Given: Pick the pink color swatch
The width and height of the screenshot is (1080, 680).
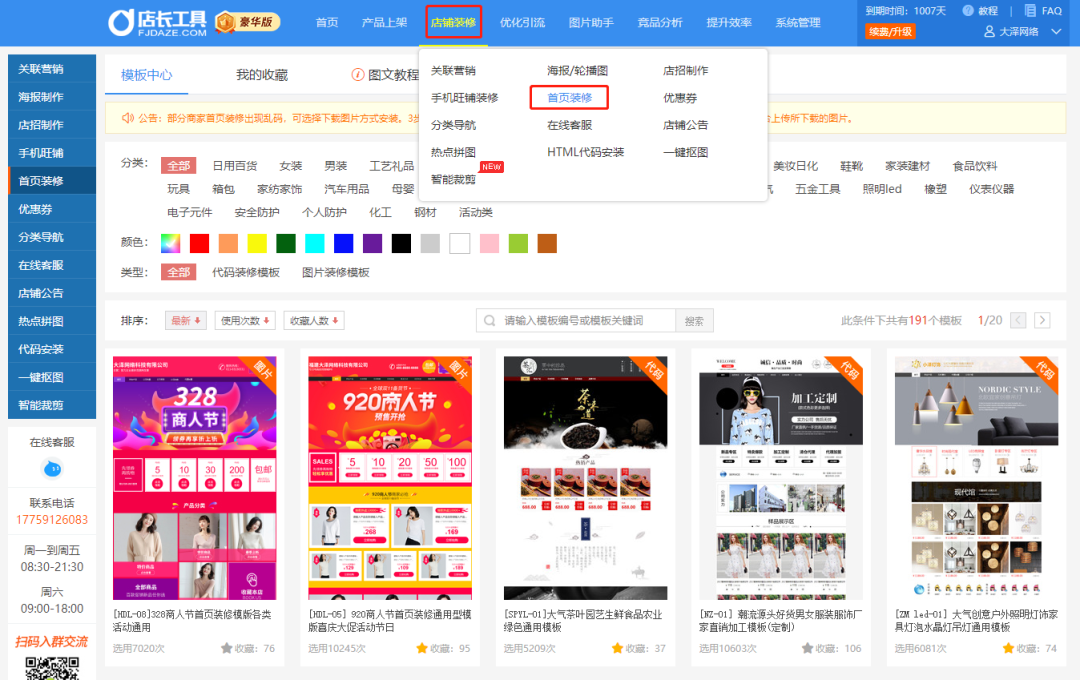Looking at the screenshot, I should [489, 243].
